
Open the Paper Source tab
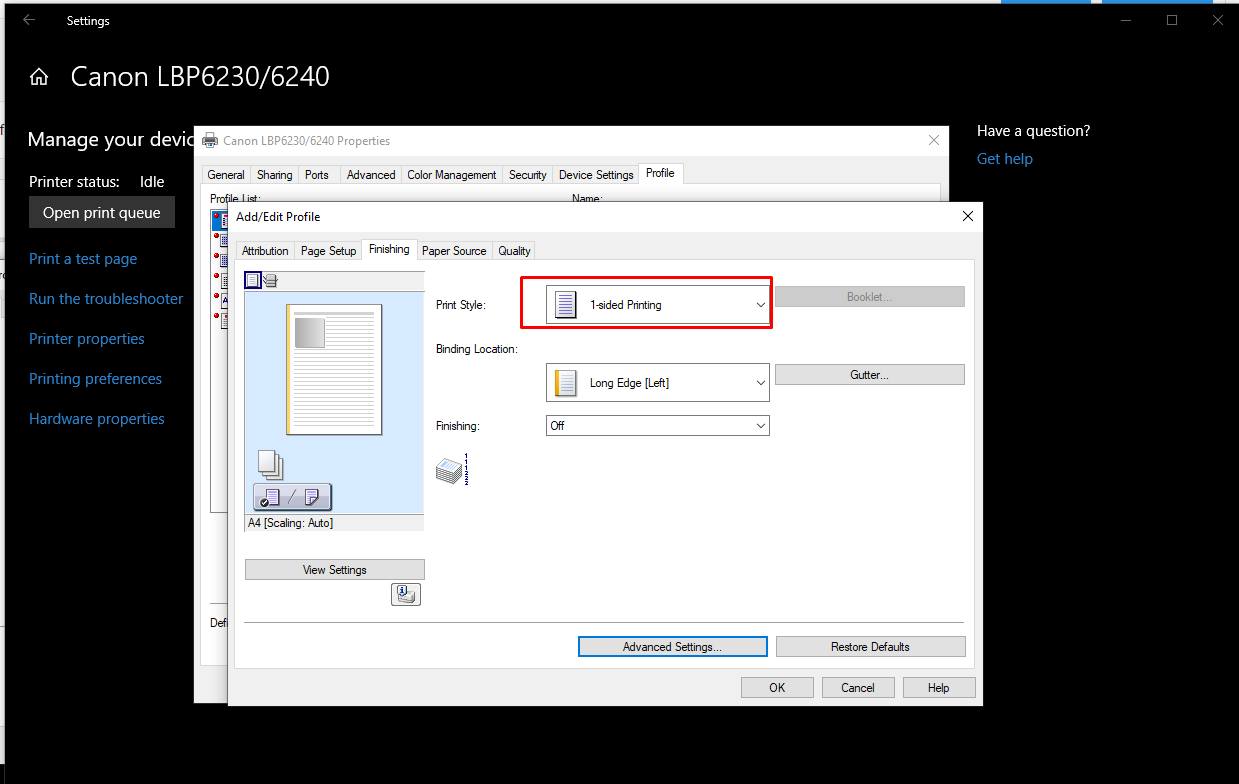[454, 251]
